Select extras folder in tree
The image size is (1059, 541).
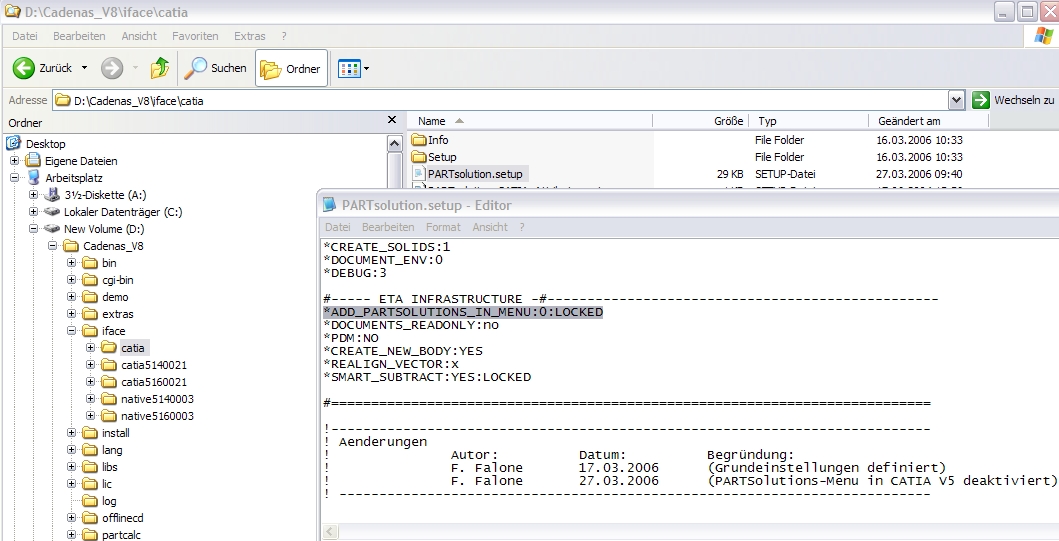tap(118, 314)
